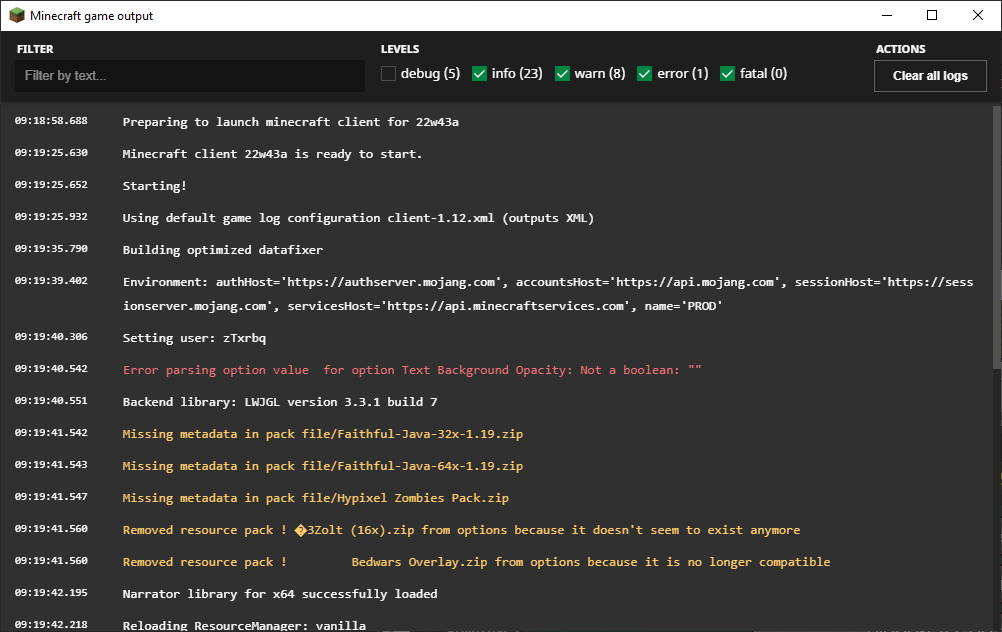This screenshot has height=632, width=1002.
Task: Enable the debug level checkbox
Action: [x=389, y=73]
